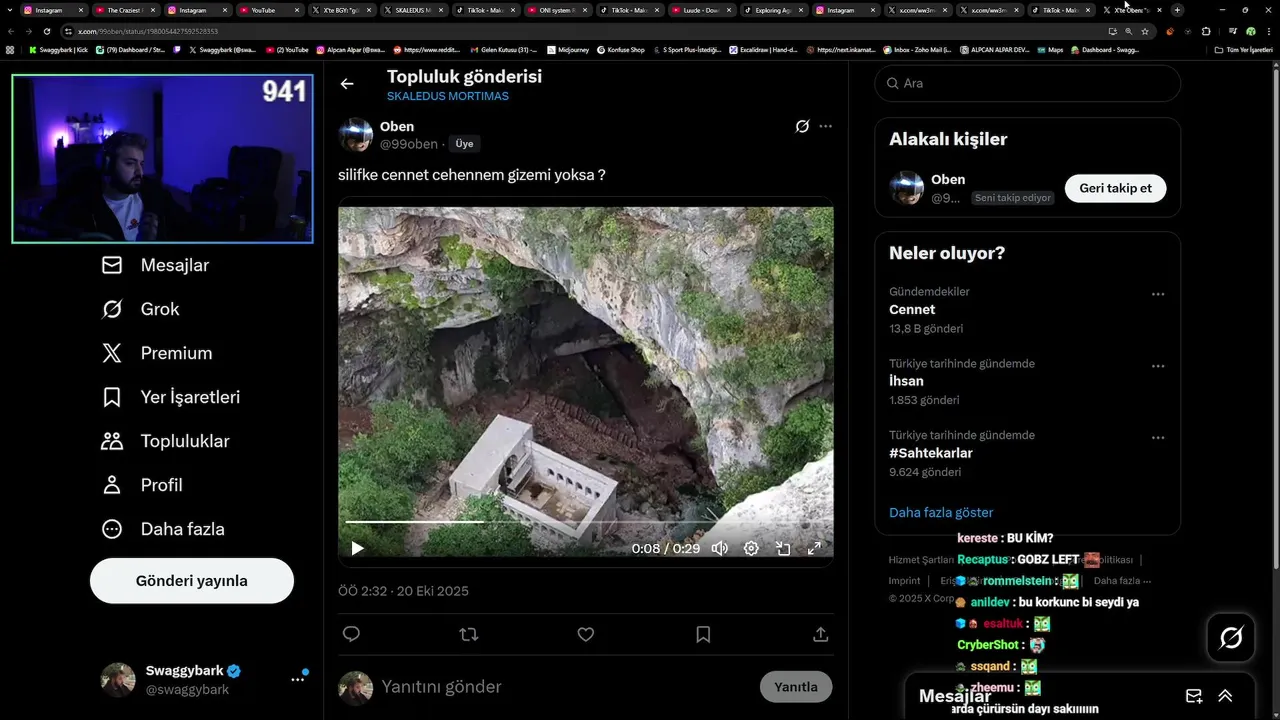The height and width of the screenshot is (720, 1280).
Task: Expand Daha fazla in the footer links
Action: pos(1122,581)
